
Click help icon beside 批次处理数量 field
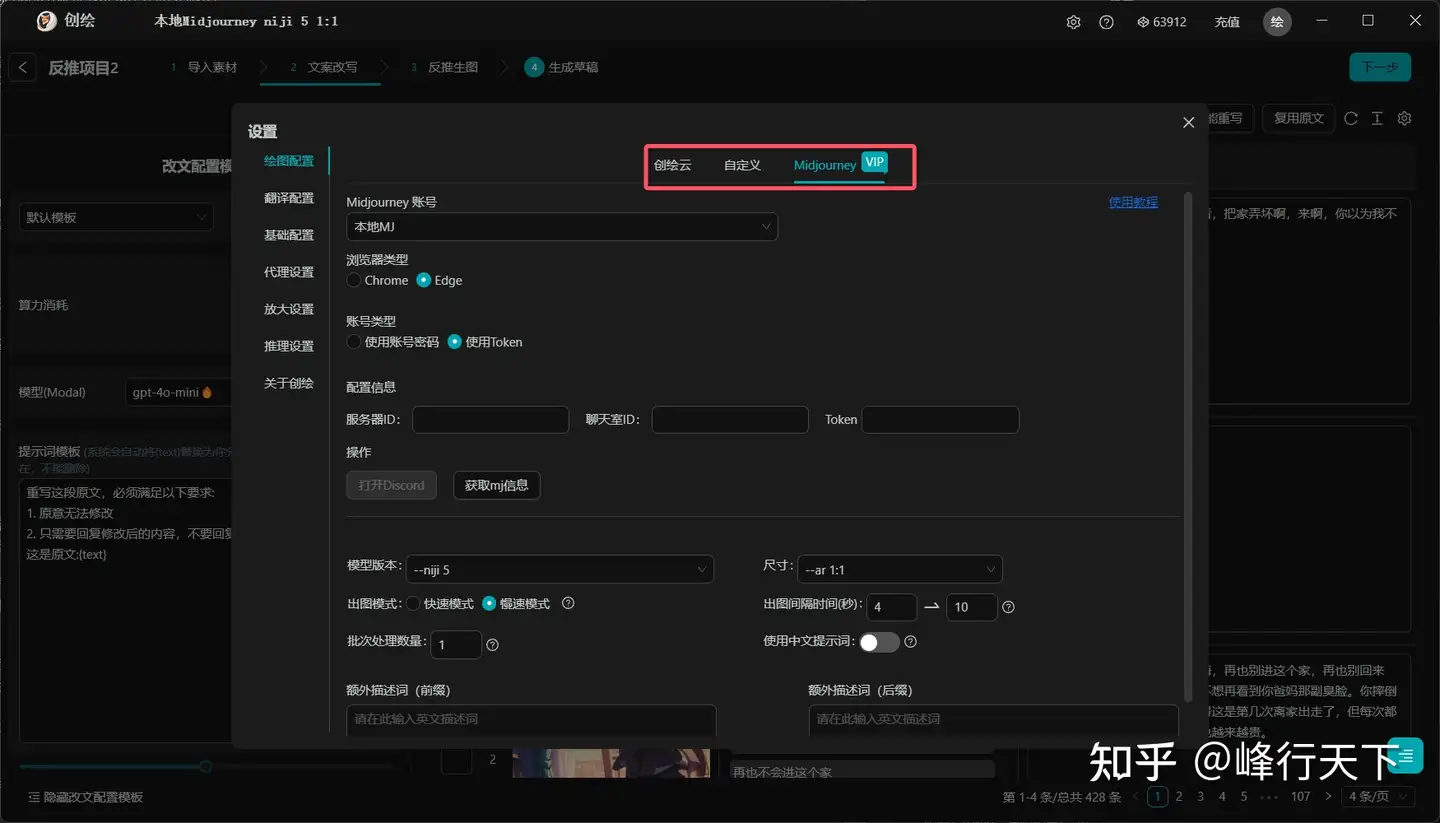point(492,645)
